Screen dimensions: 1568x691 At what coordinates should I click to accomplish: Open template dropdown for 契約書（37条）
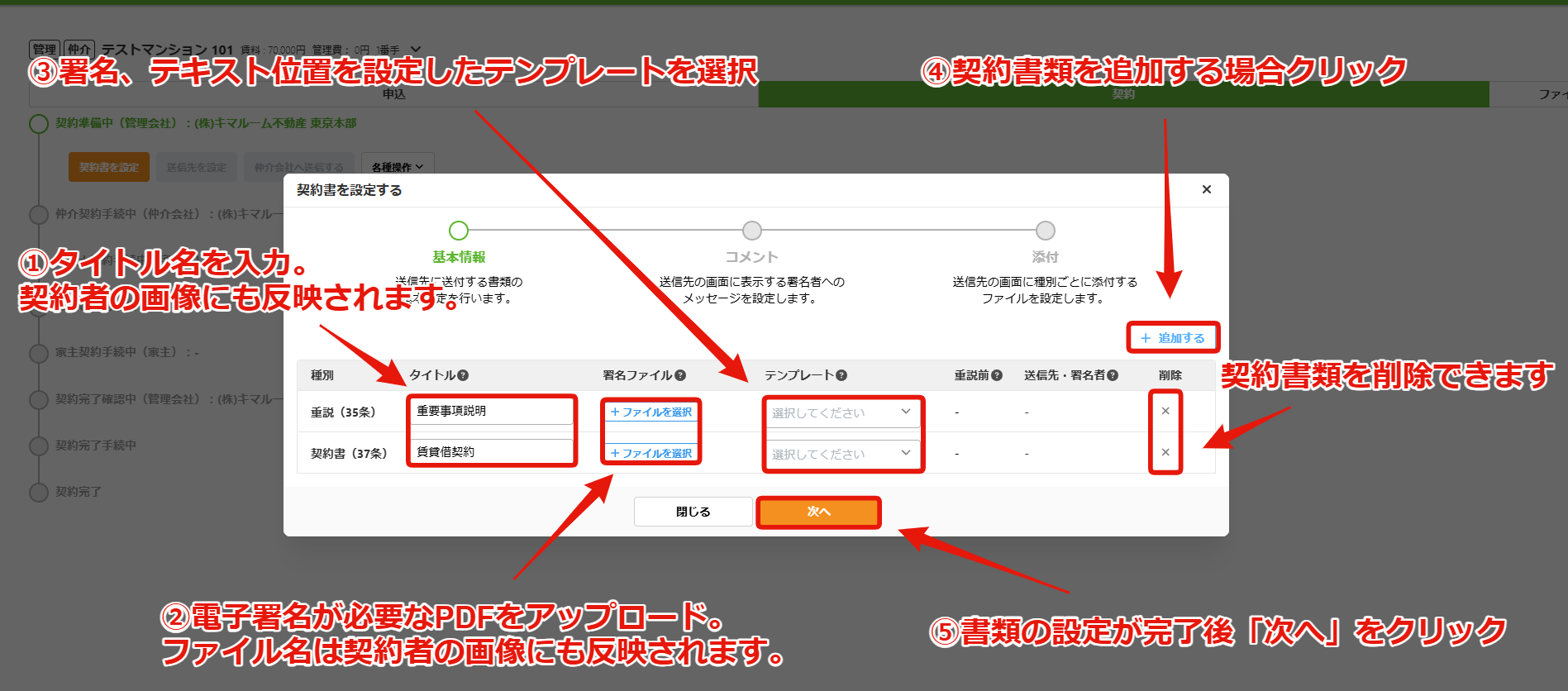(x=842, y=454)
